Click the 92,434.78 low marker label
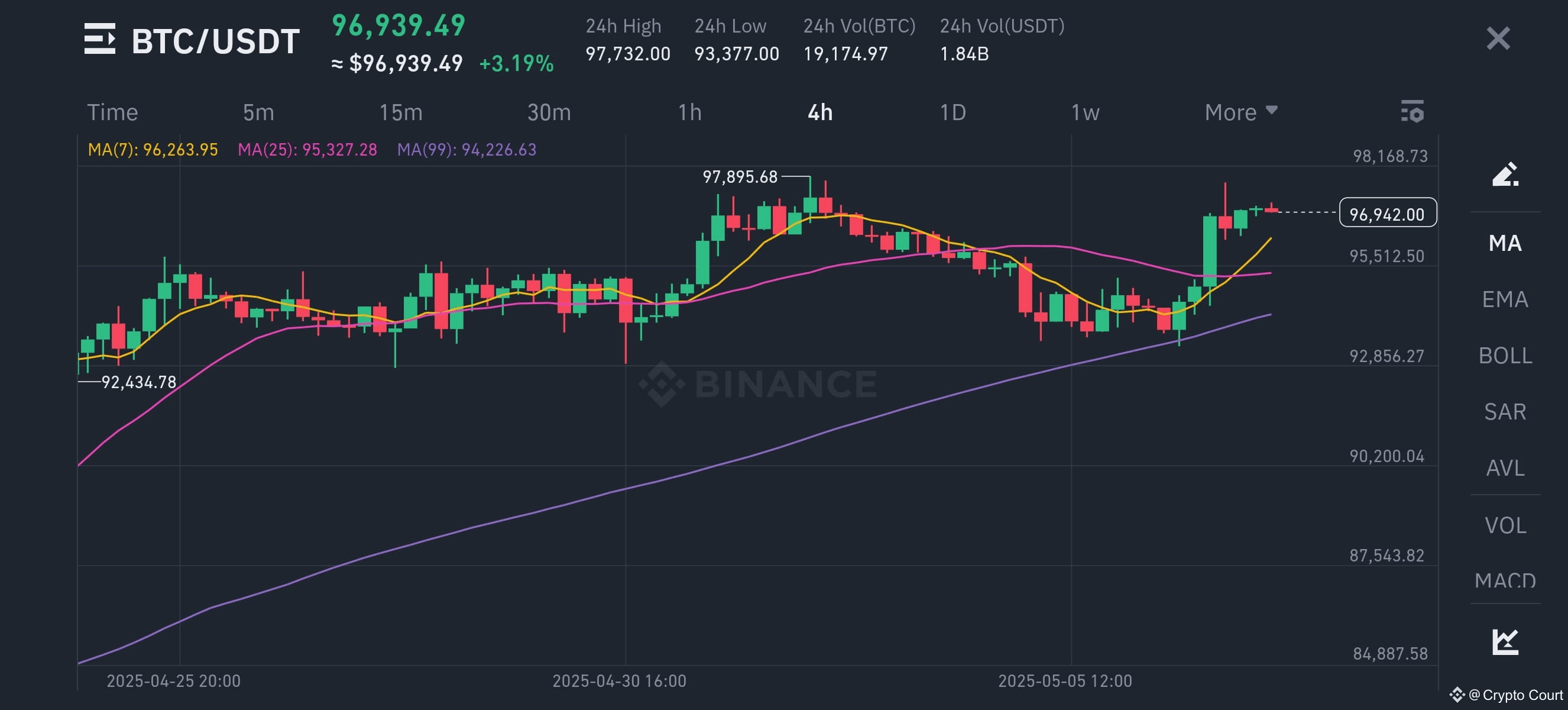 [138, 382]
